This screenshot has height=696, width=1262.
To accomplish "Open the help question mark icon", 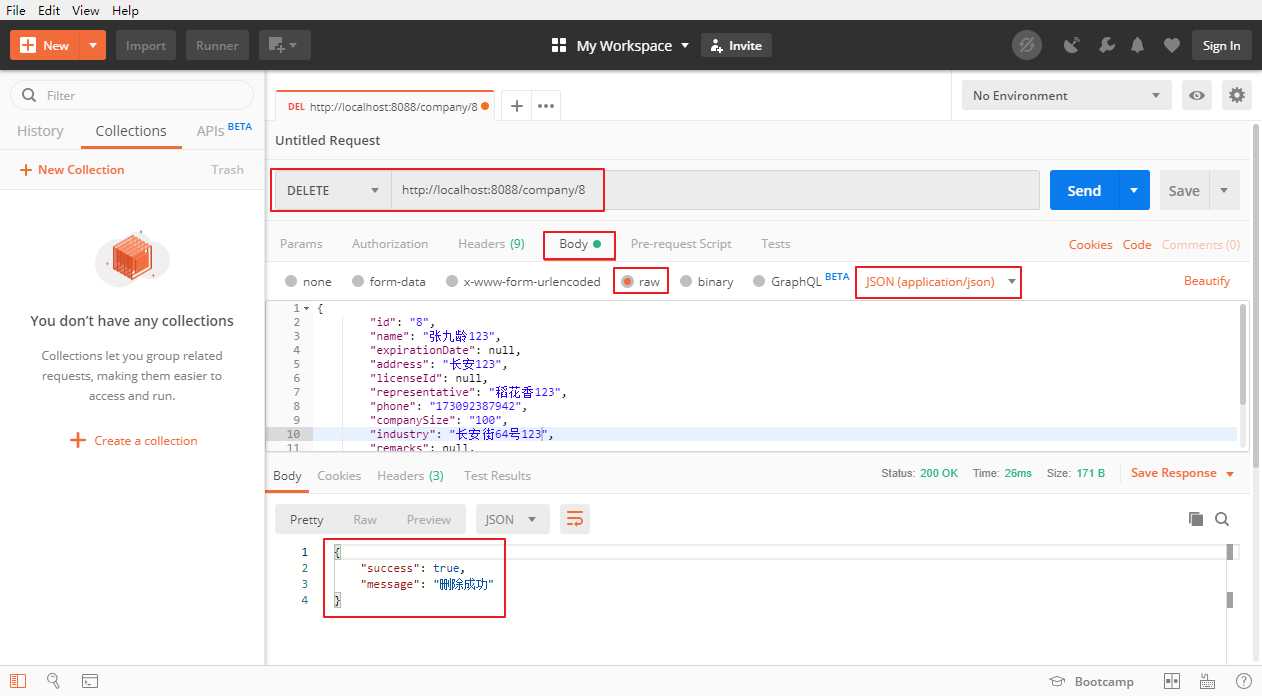I will click(x=1243, y=681).
